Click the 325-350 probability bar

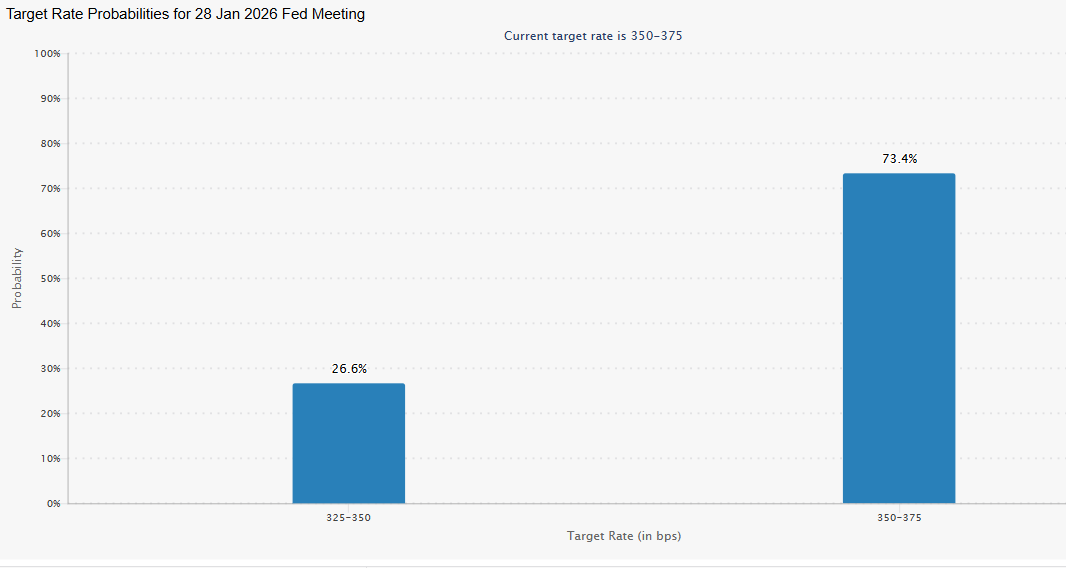(348, 443)
